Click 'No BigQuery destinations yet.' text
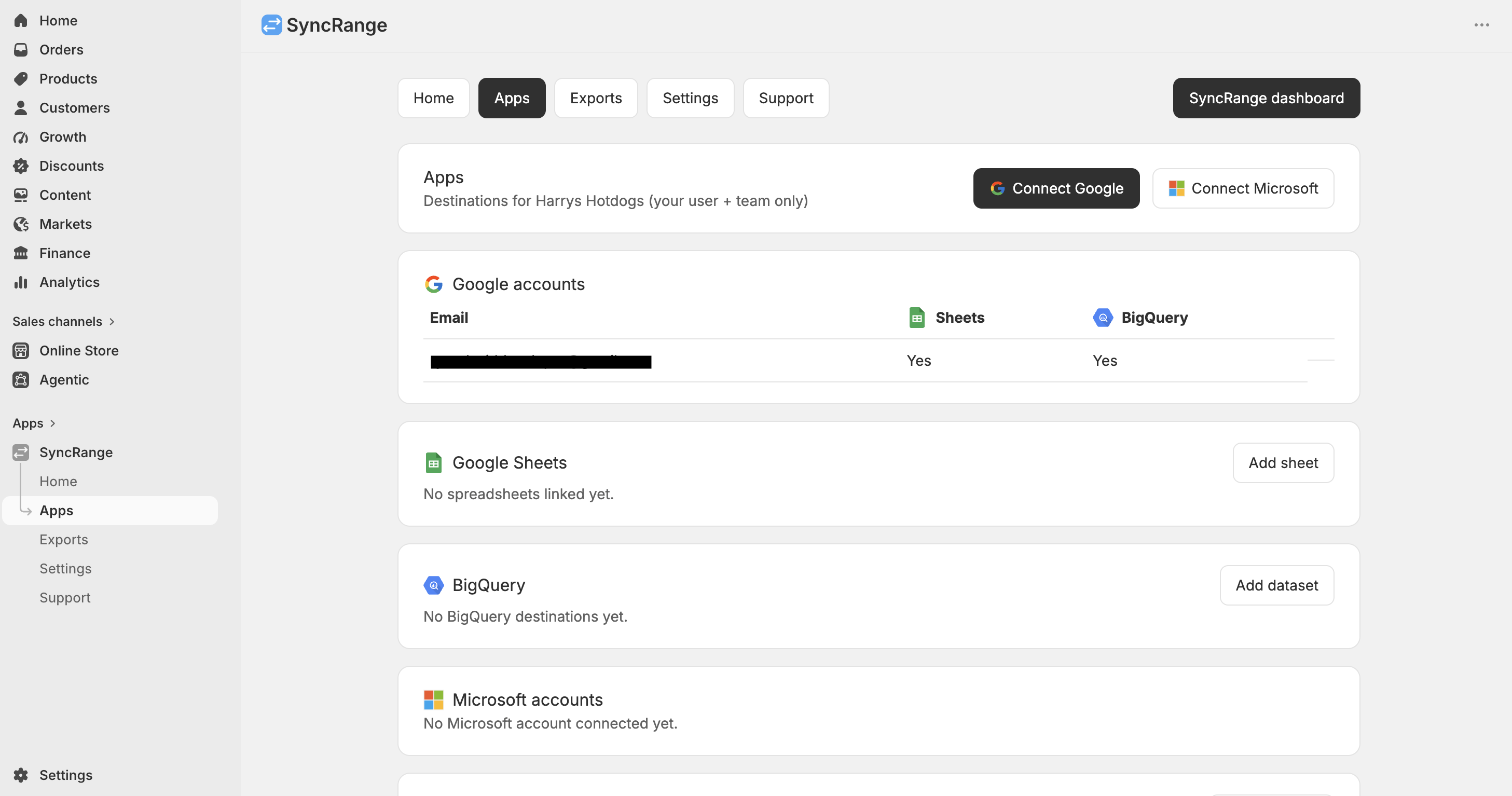1512x796 pixels. coord(525,616)
